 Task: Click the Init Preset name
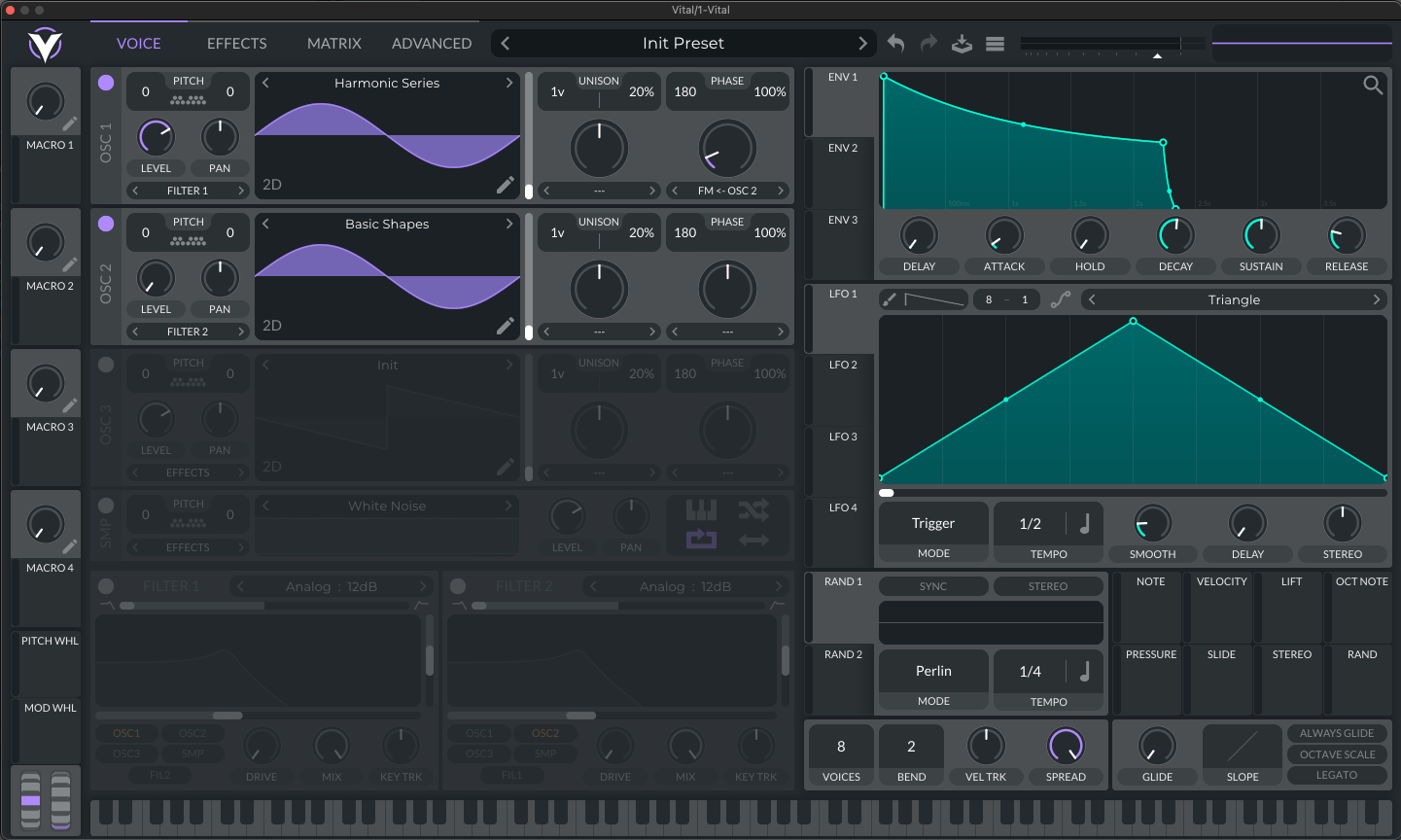[683, 44]
